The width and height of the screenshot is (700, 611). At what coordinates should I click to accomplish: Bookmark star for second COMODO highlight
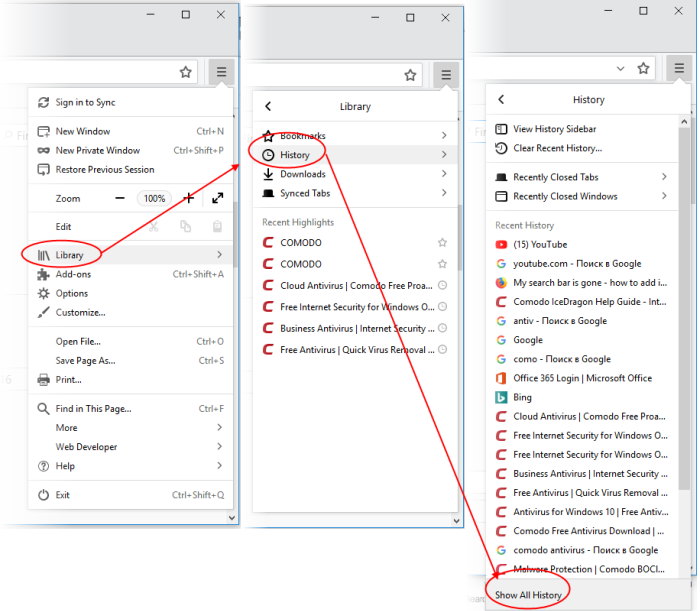coord(442,264)
